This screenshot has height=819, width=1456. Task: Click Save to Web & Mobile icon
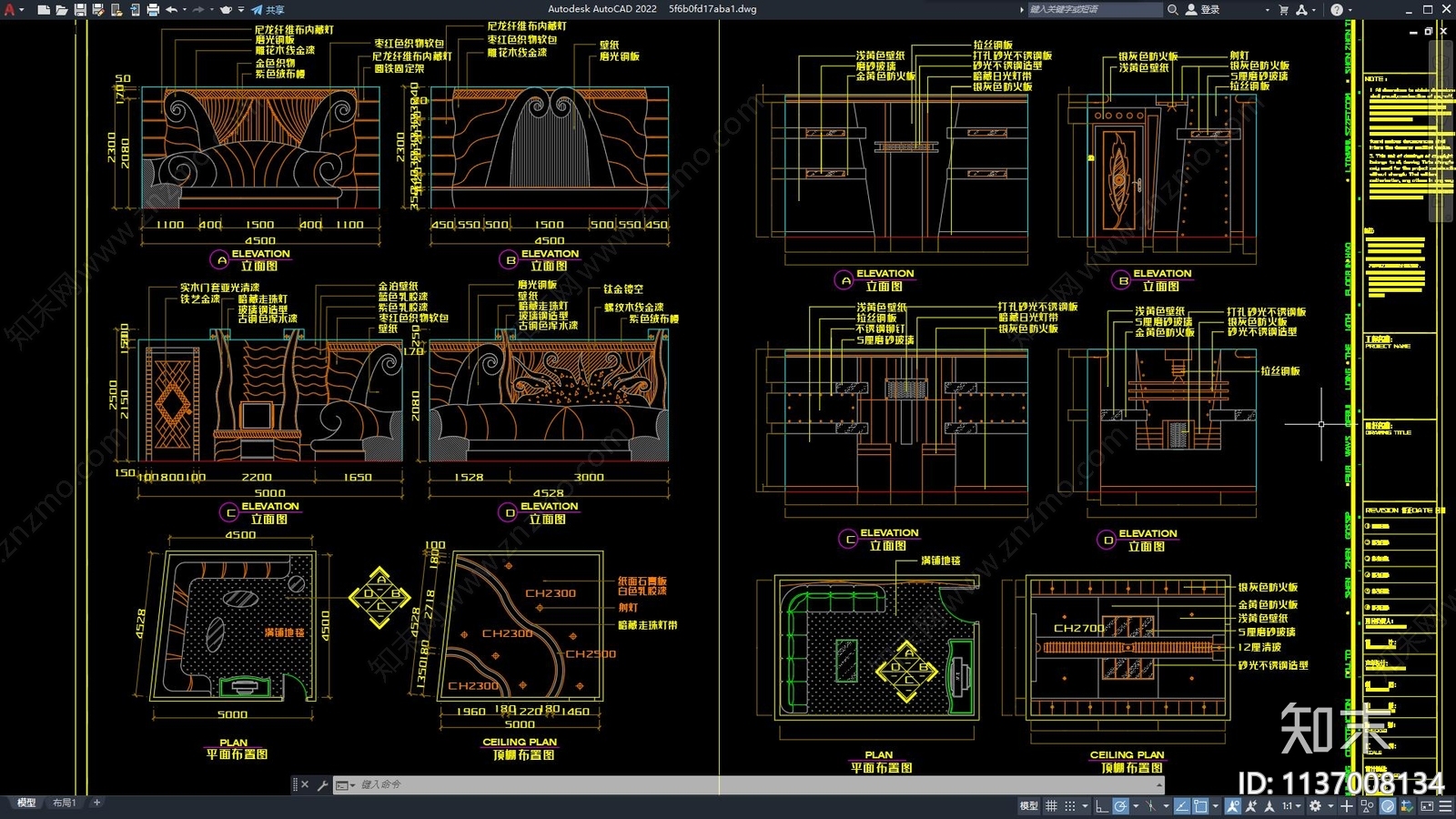135,9
